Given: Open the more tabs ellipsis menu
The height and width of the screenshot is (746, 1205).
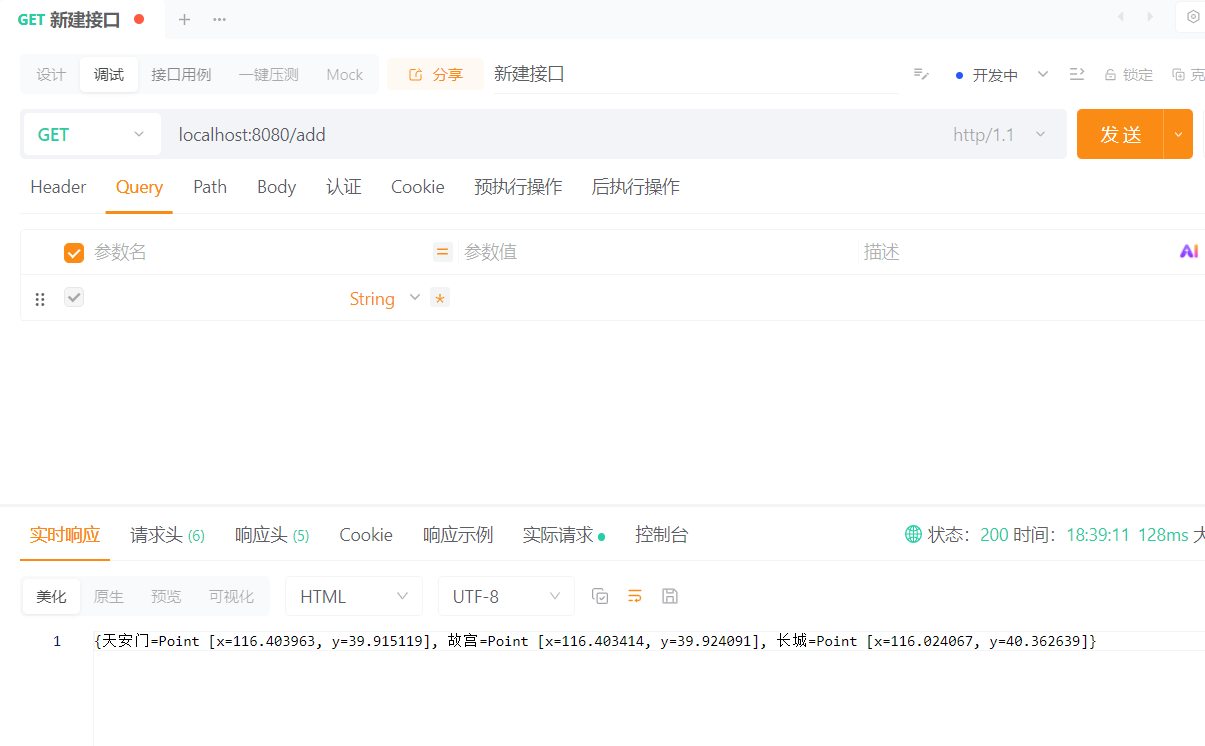Looking at the screenshot, I should (219, 19).
